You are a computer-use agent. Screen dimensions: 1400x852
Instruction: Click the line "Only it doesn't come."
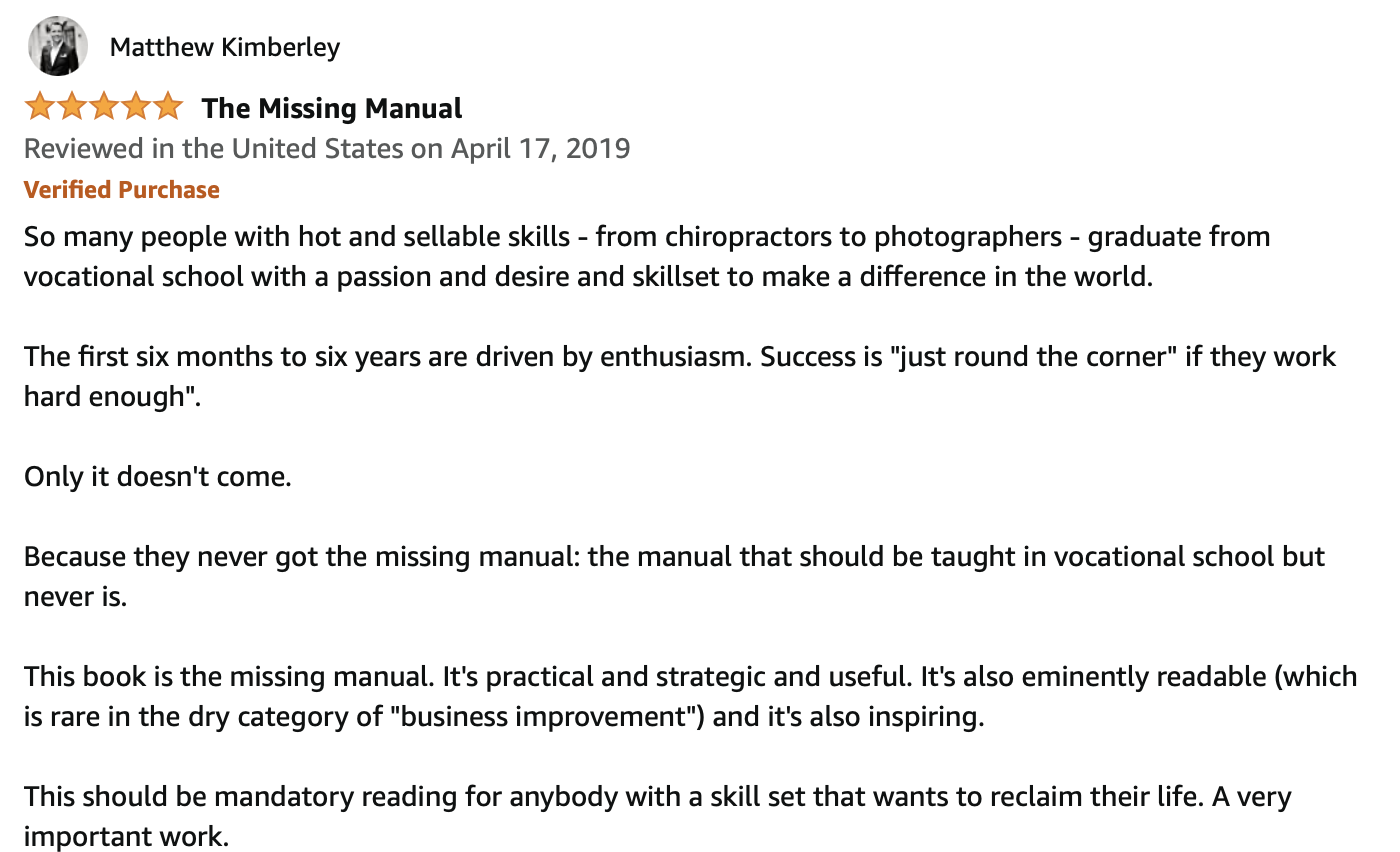point(158,476)
